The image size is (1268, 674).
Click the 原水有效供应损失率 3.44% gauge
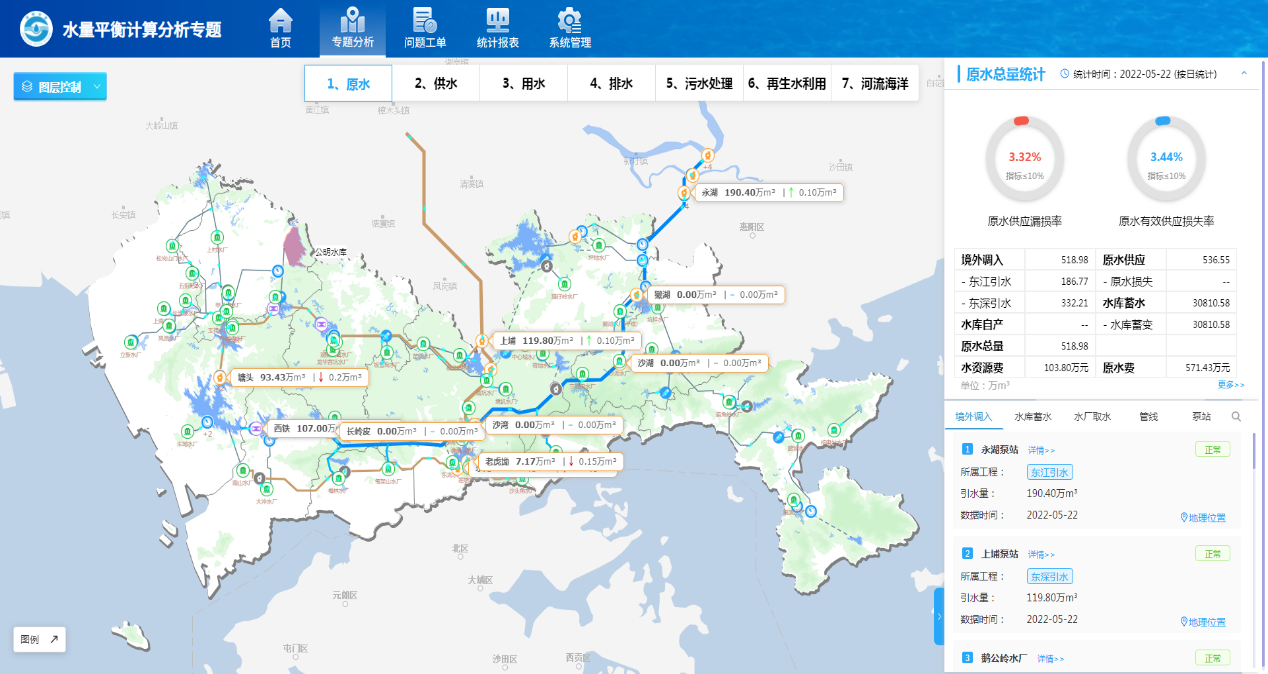[1166, 158]
